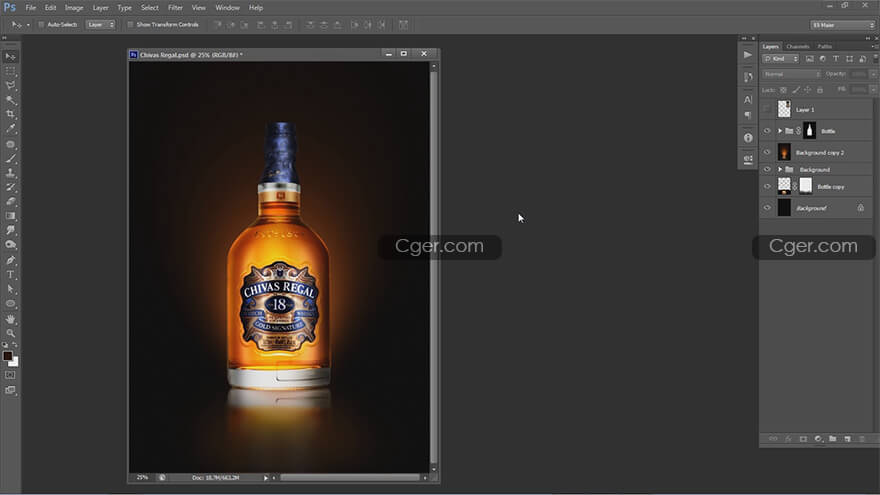Add adjustment layer button
The image size is (880, 495).
(x=818, y=439)
